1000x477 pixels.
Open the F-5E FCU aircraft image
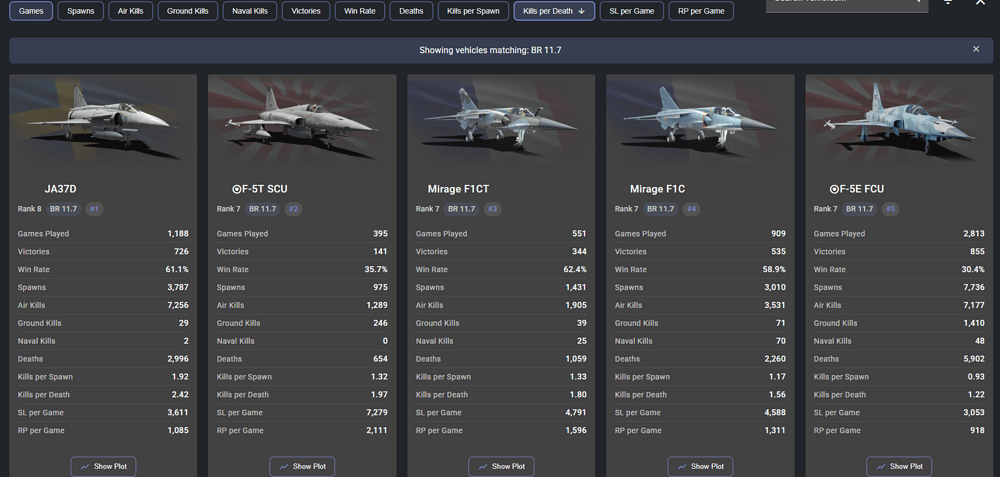click(x=899, y=121)
